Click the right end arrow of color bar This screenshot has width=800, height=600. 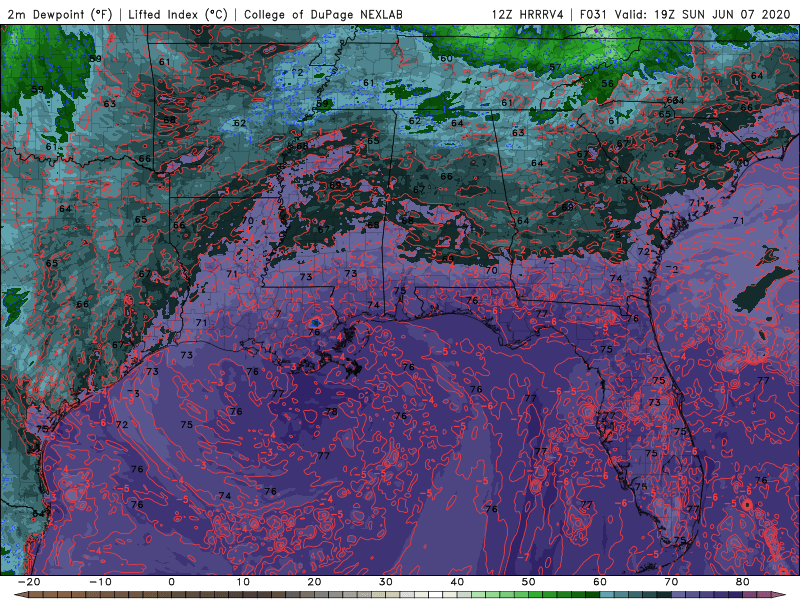tap(780, 595)
